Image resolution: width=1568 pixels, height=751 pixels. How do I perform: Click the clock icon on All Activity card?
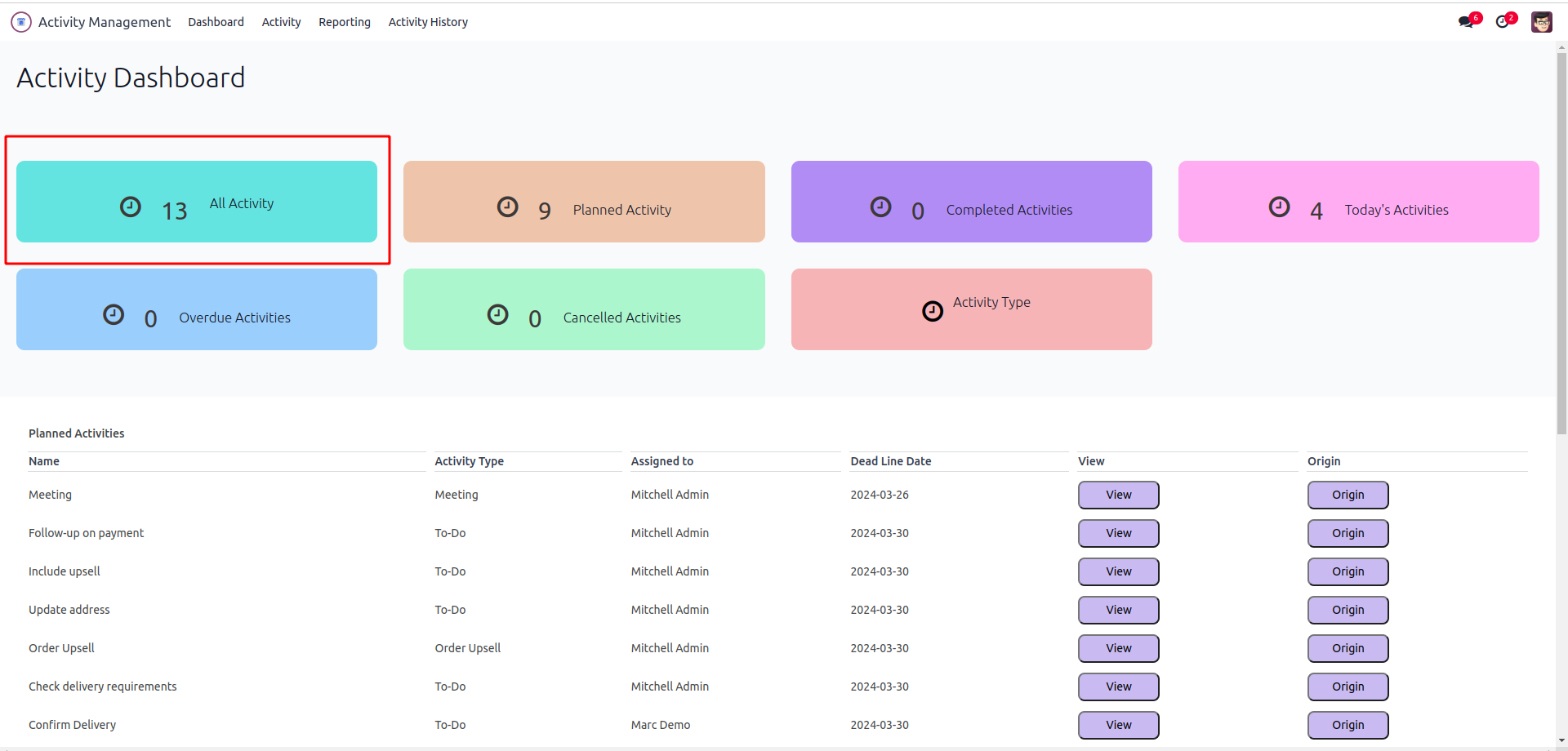pos(131,207)
